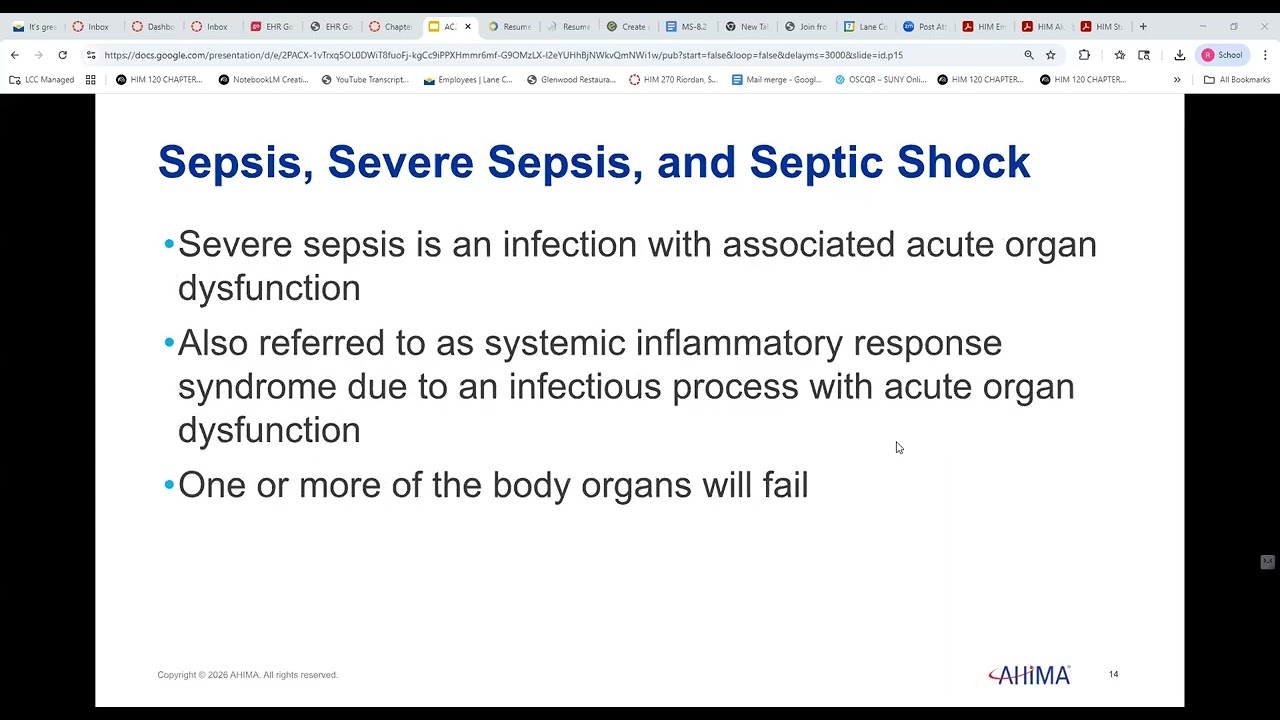Open the LCC Managed bookmarks folder
This screenshot has height=720, width=1280.
pyautogui.click(x=42, y=79)
